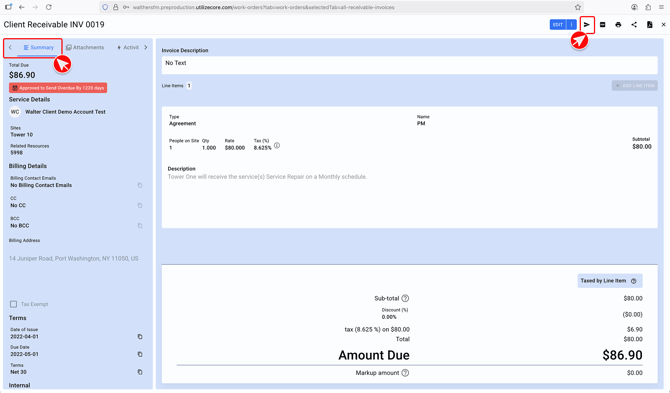Copy the CC field value
The image size is (670, 393).
[x=140, y=205]
